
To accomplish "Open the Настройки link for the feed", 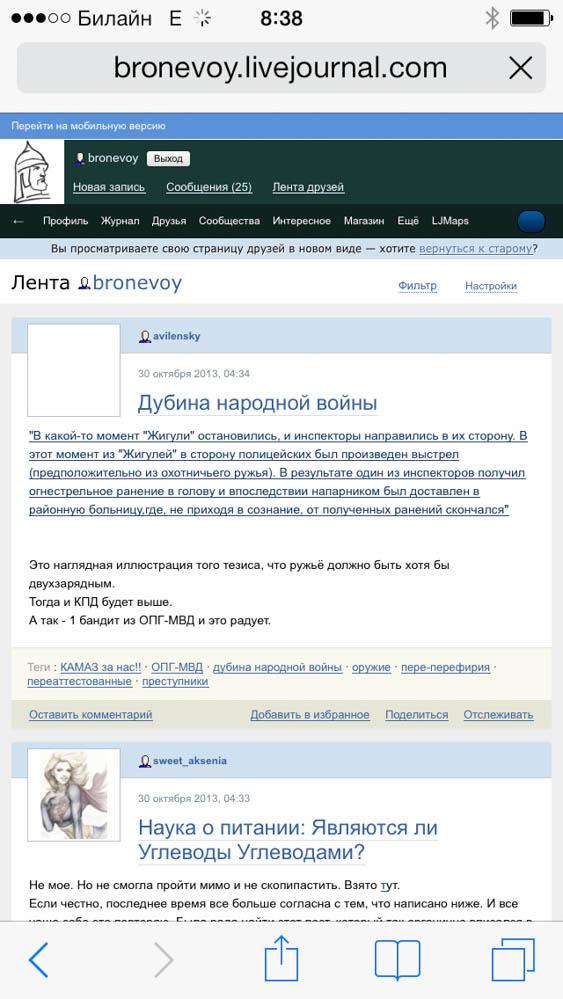I will [490, 286].
